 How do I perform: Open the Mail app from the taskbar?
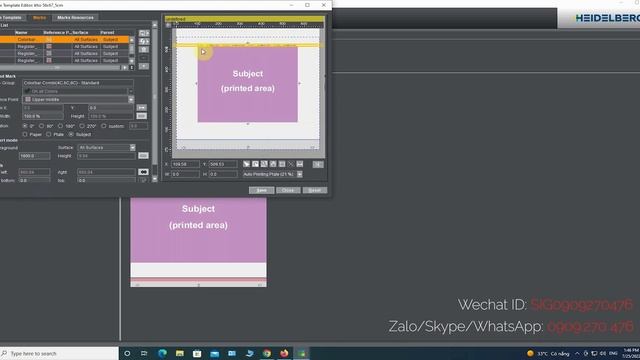tap(215, 353)
